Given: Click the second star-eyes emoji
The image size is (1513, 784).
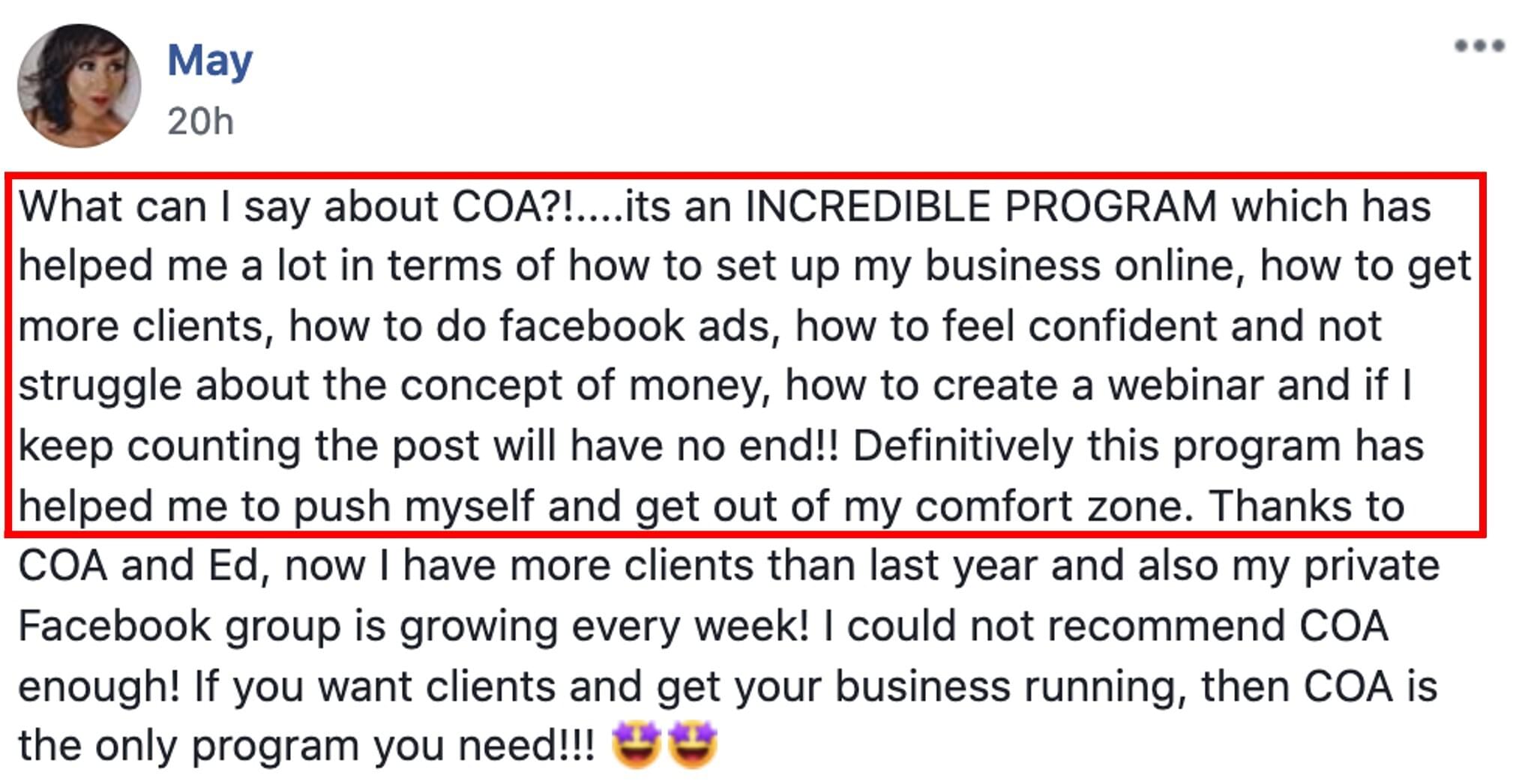Looking at the screenshot, I should coord(693,744).
